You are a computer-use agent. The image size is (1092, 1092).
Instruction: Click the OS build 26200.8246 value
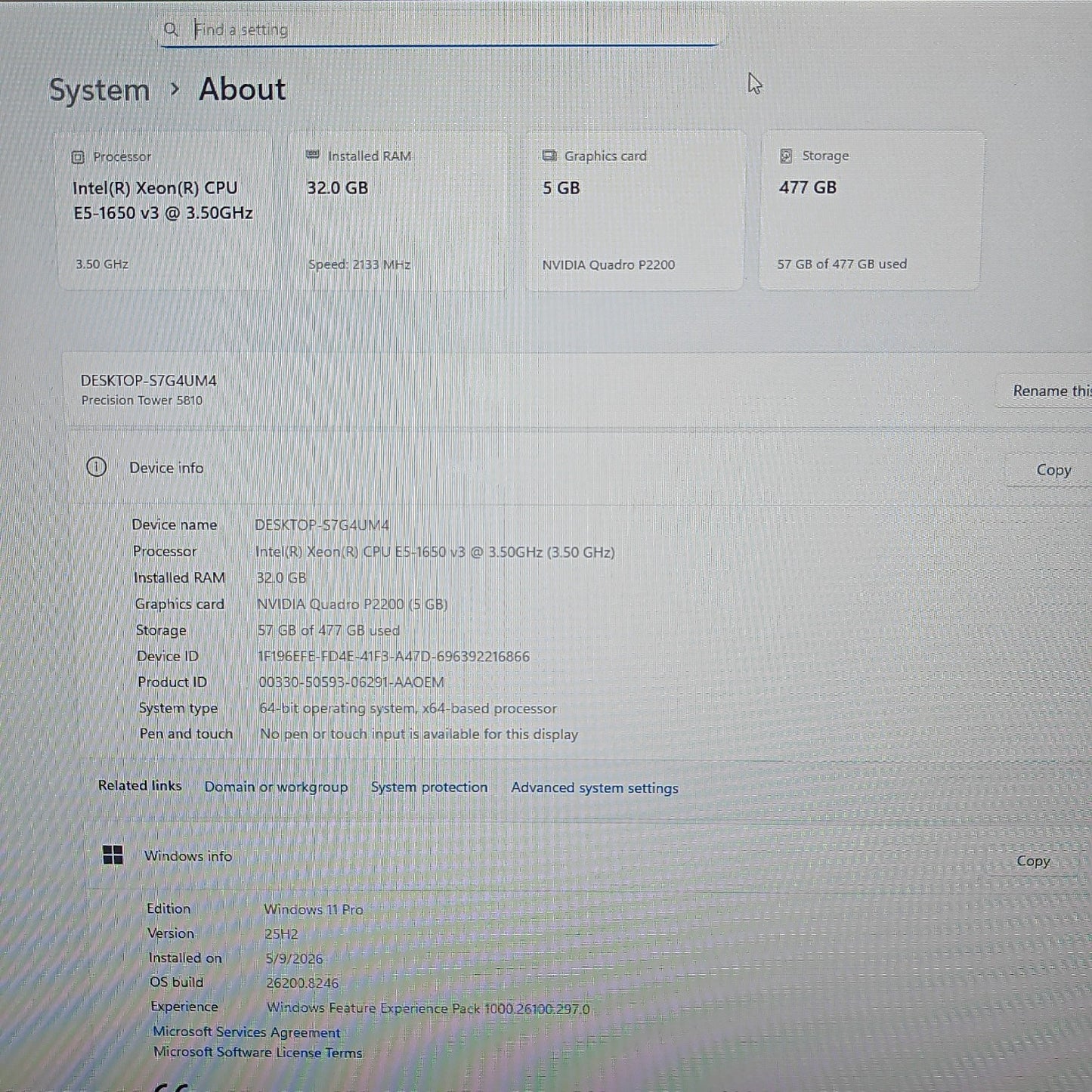(302, 983)
